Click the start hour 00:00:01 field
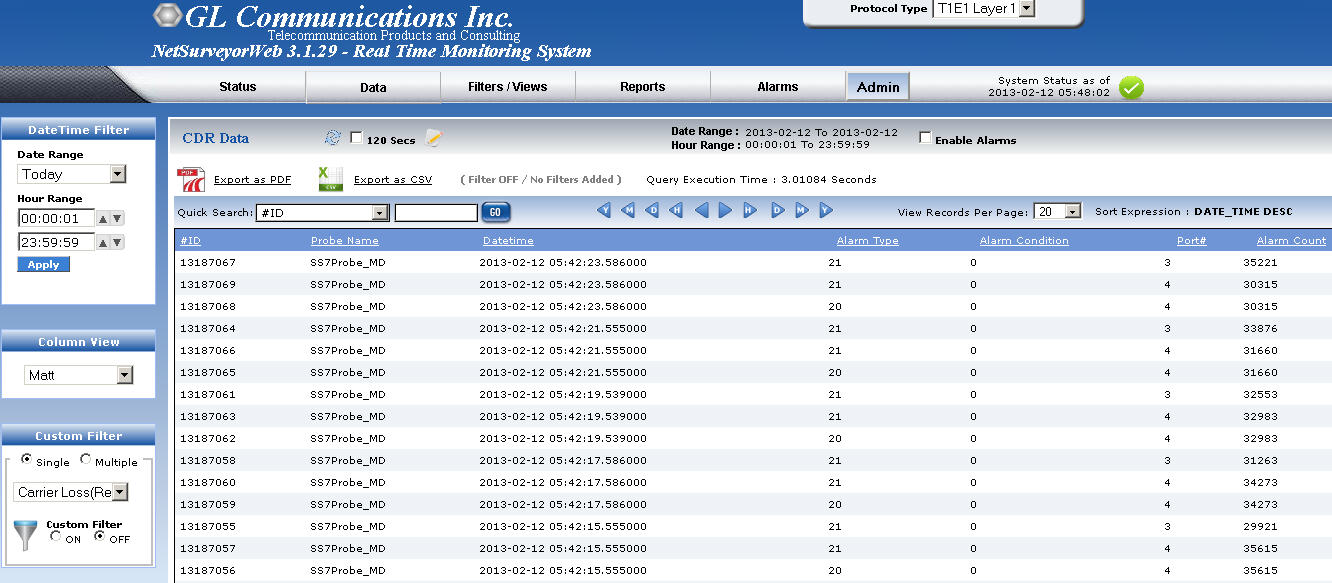This screenshot has height=583, width=1332. 56,218
